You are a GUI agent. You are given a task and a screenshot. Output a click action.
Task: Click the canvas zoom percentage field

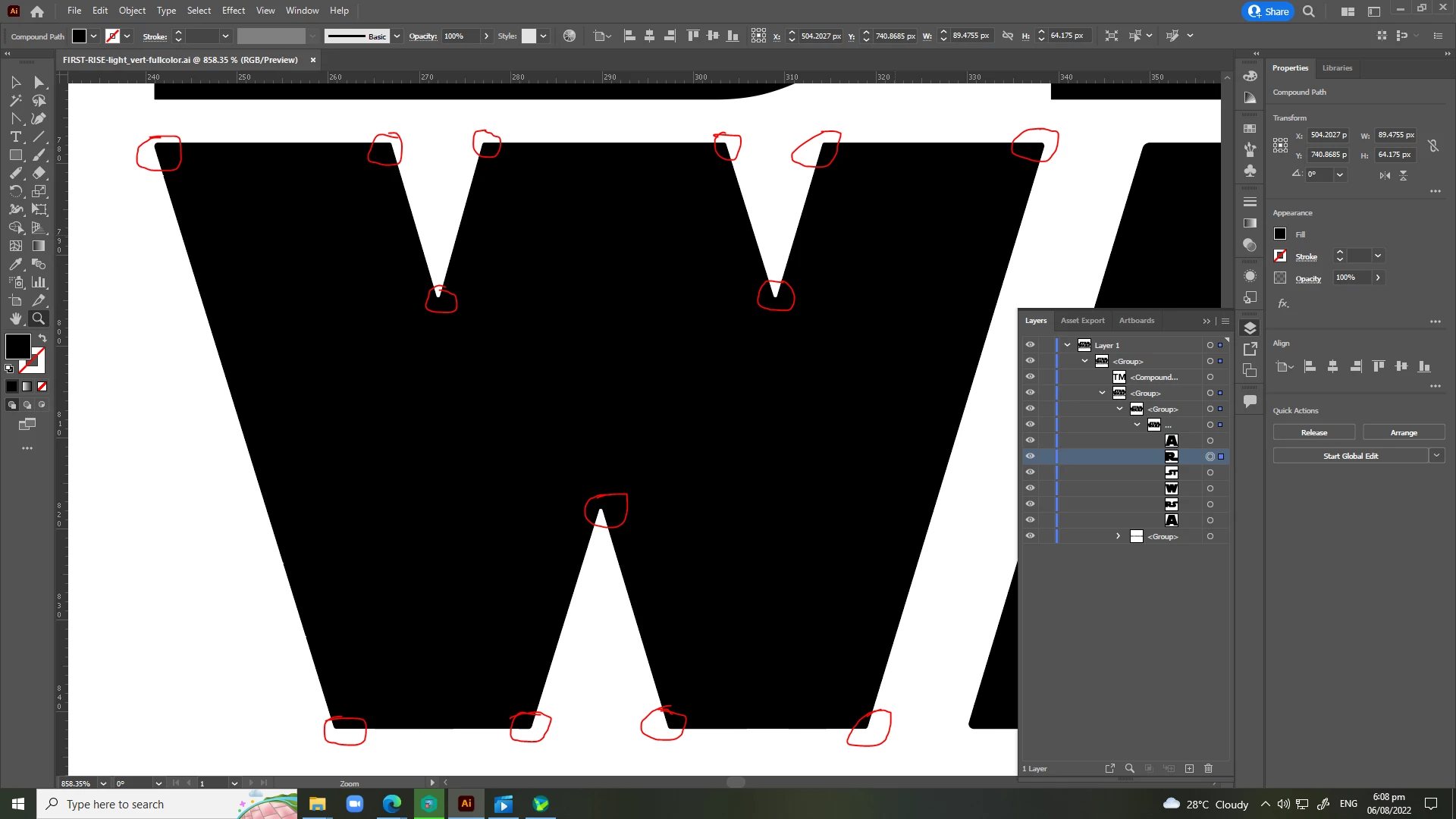76,783
